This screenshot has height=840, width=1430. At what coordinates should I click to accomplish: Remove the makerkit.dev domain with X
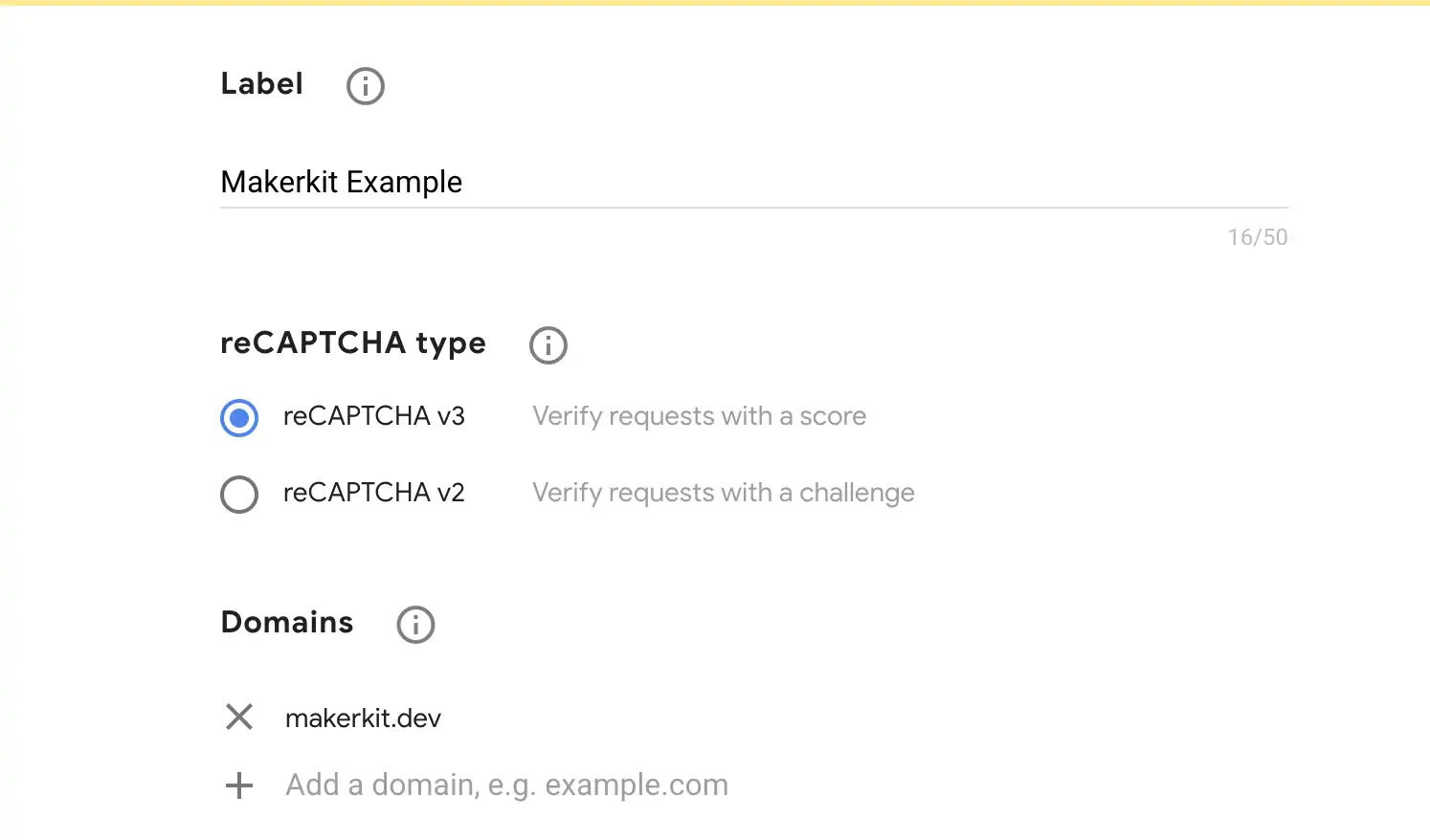click(239, 717)
